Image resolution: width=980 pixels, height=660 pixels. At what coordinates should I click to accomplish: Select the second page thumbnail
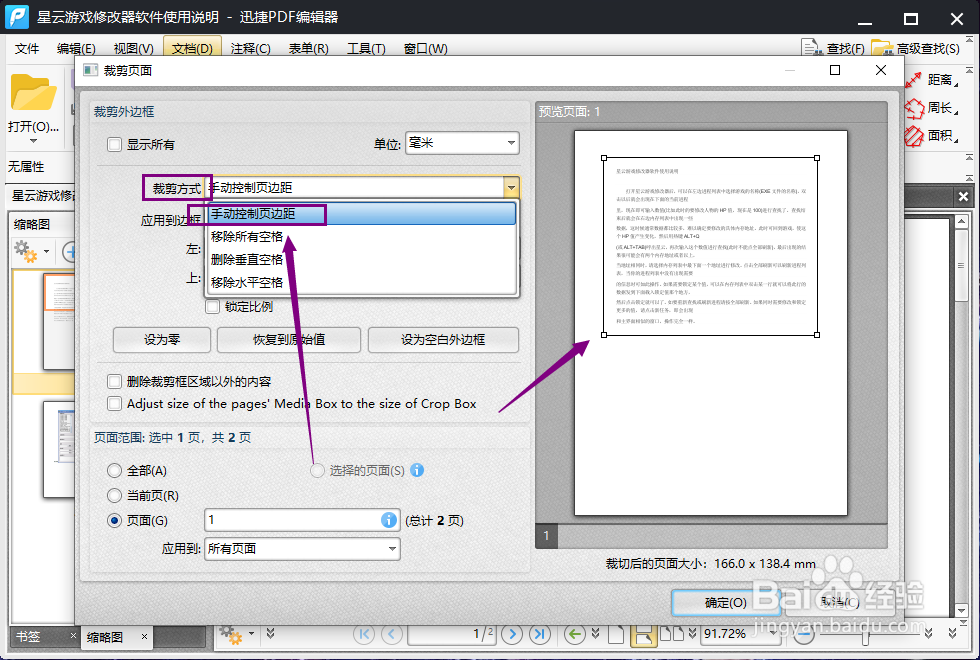(x=59, y=449)
